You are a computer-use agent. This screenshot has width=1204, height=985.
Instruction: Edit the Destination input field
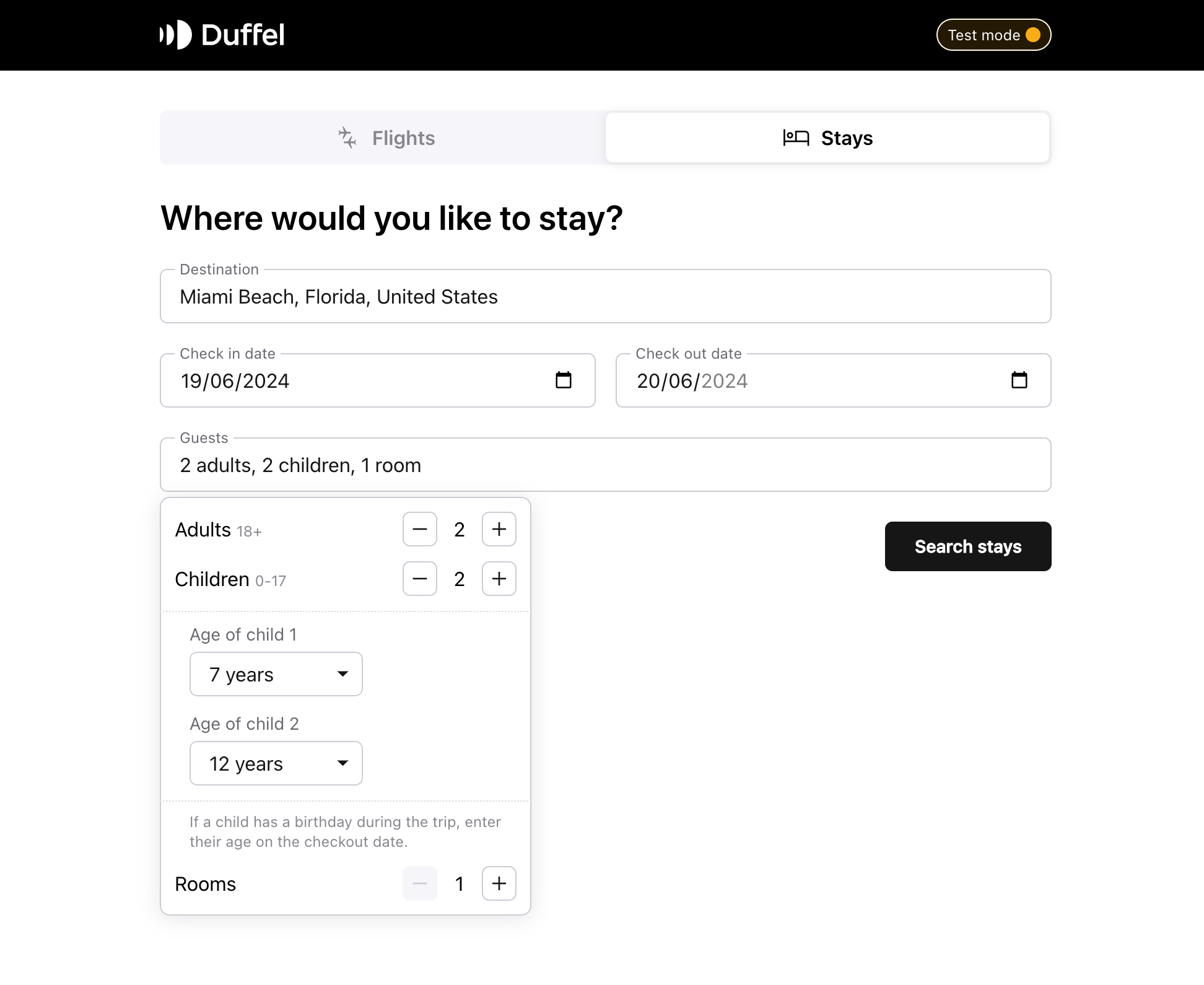[606, 296]
